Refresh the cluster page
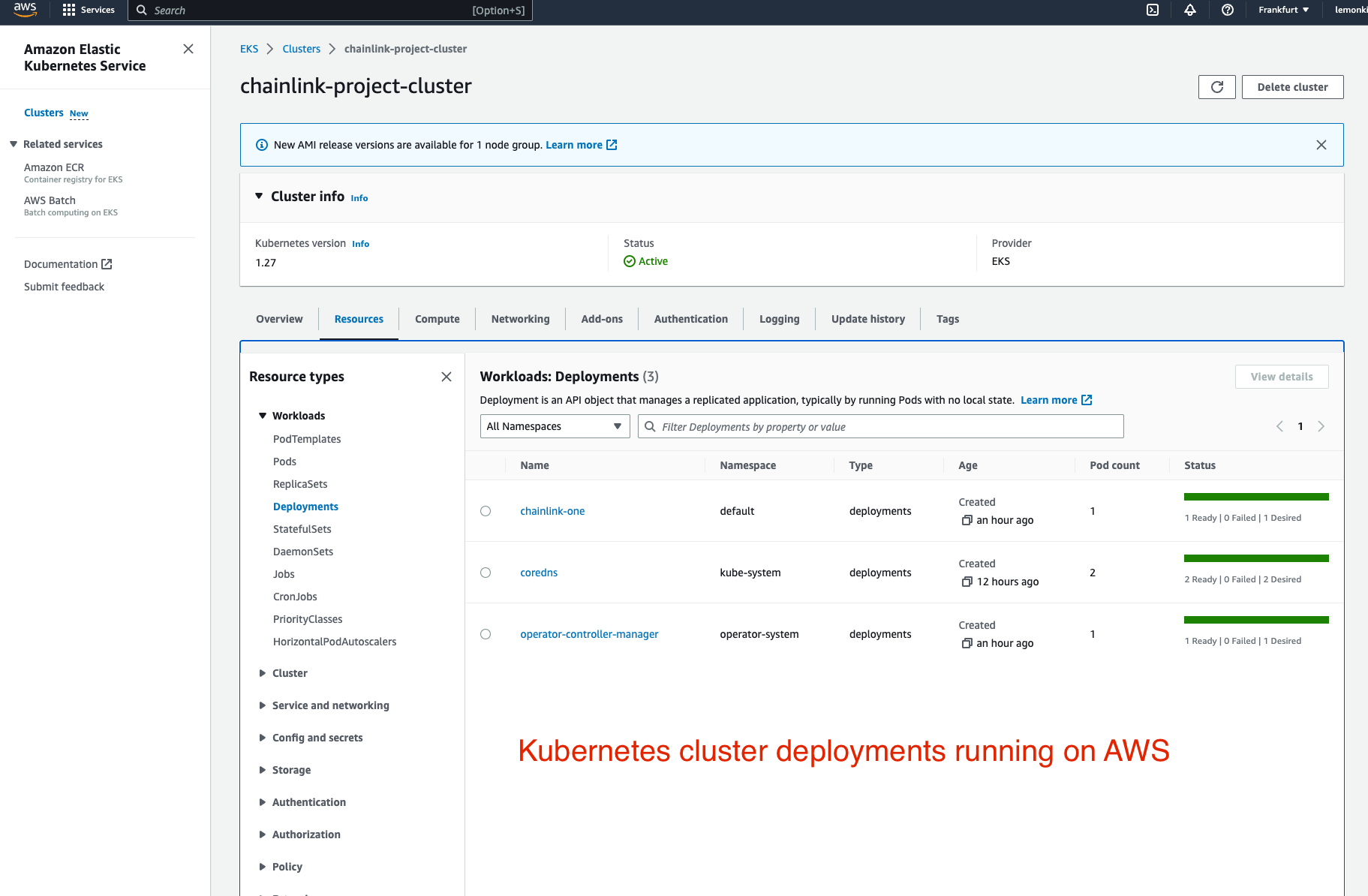Viewport: 1368px width, 896px height. pos(1217,87)
